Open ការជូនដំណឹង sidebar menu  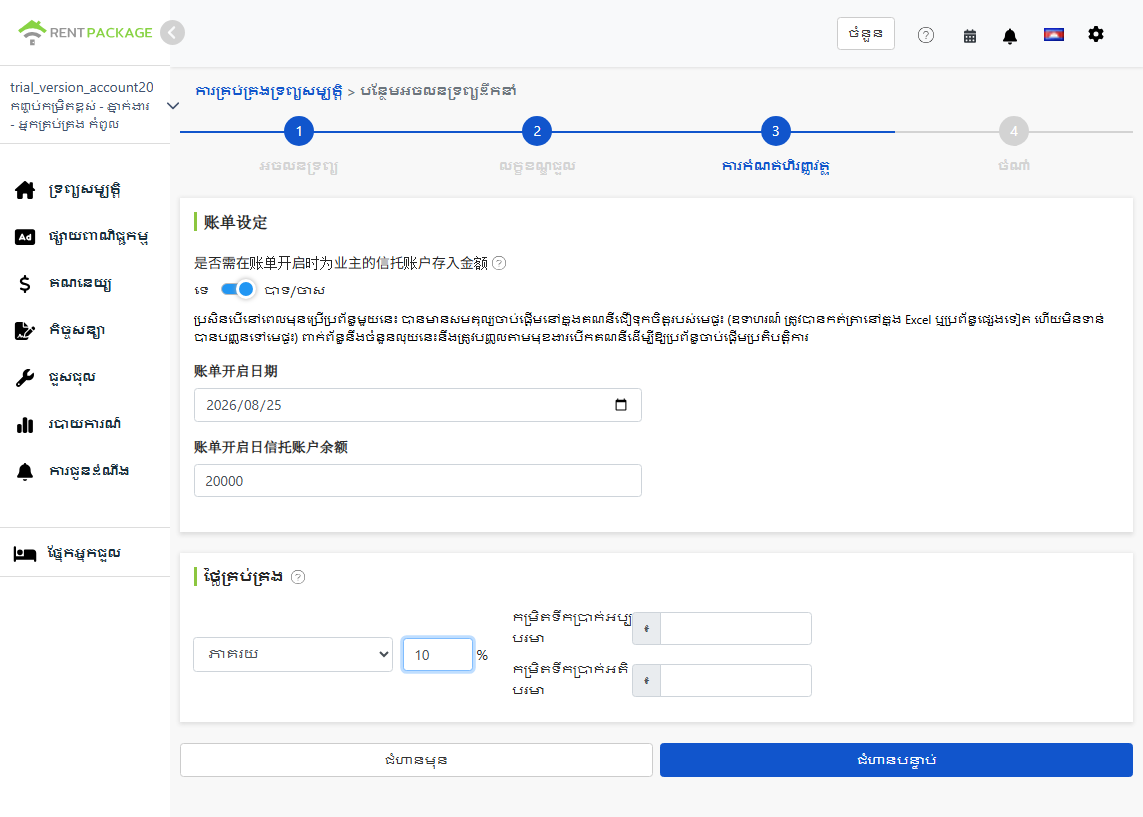[x=89, y=471]
